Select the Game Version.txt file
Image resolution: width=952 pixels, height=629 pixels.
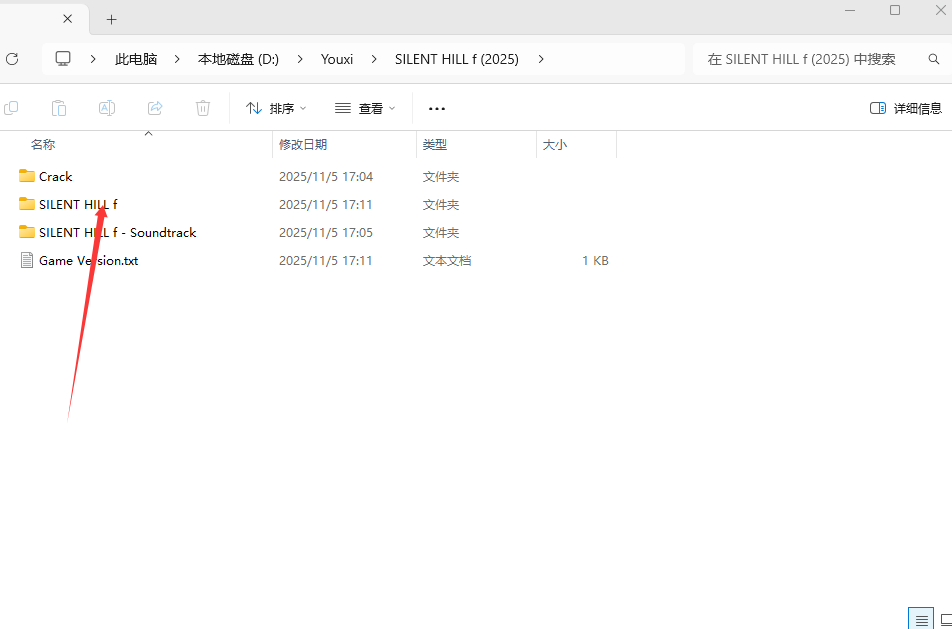point(88,261)
